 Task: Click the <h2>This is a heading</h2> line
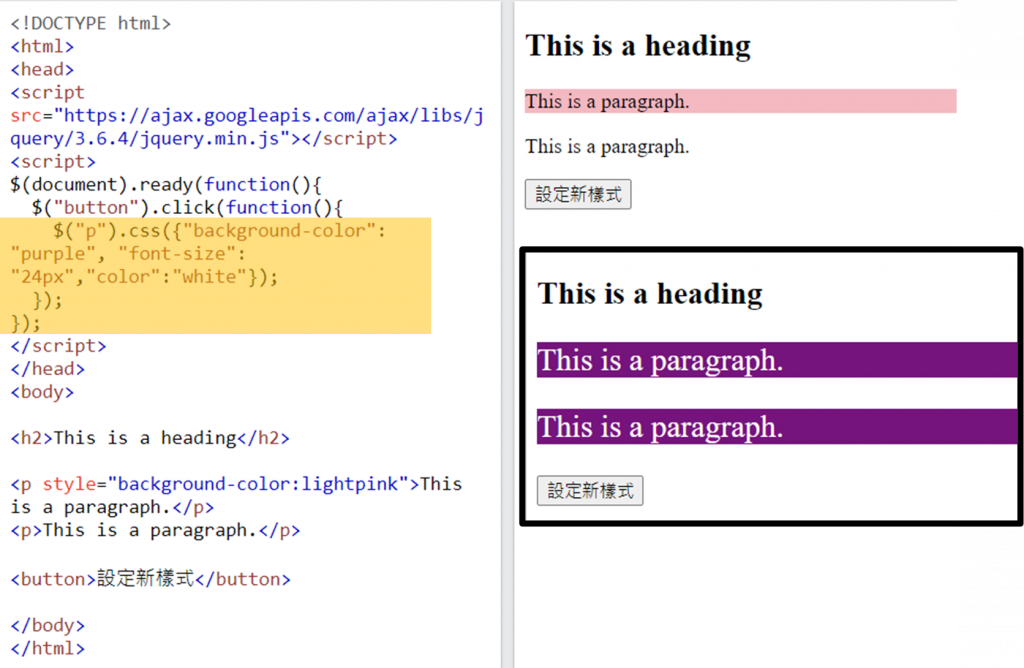(150, 437)
